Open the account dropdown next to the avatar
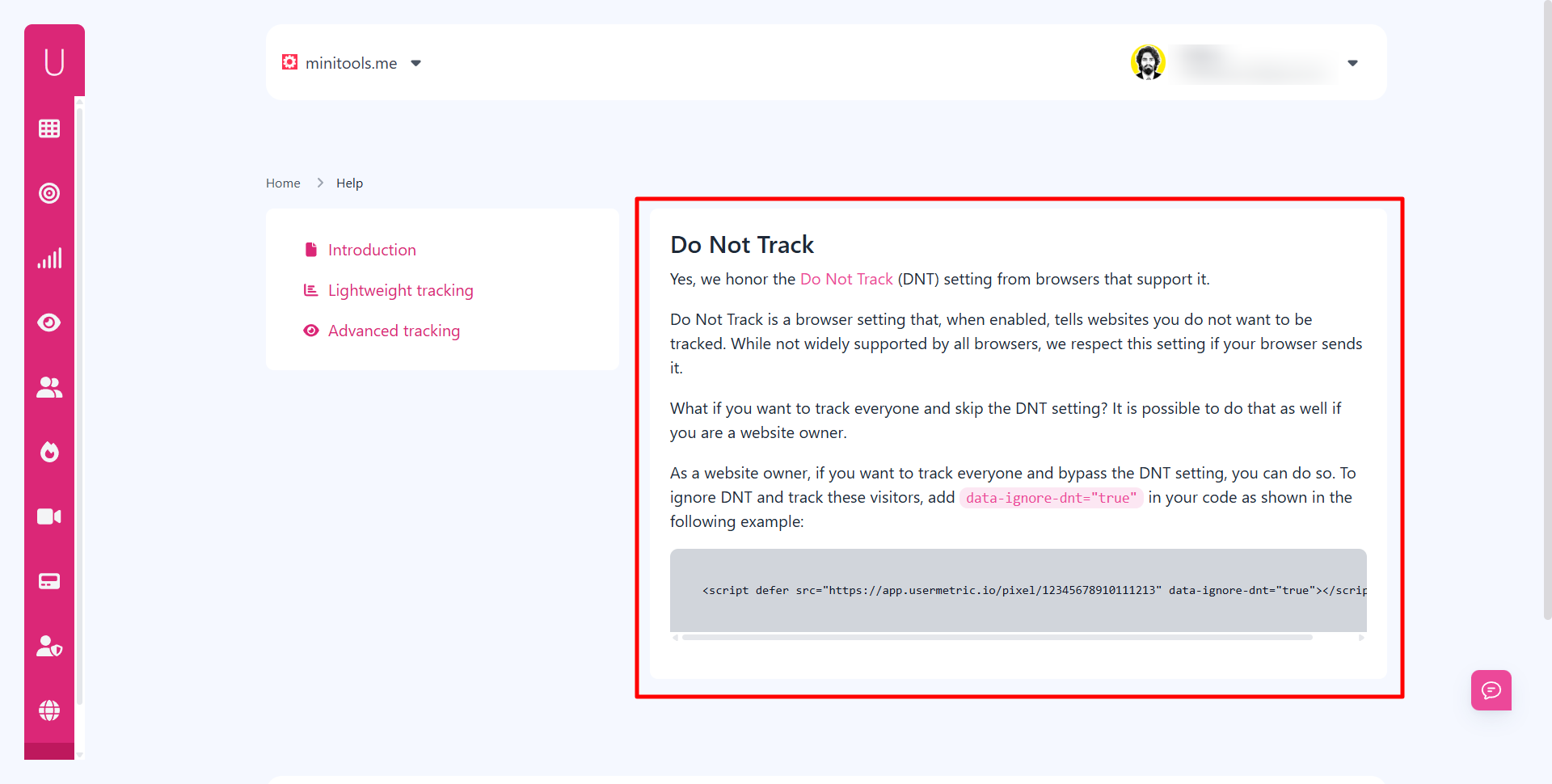 coord(1352,63)
